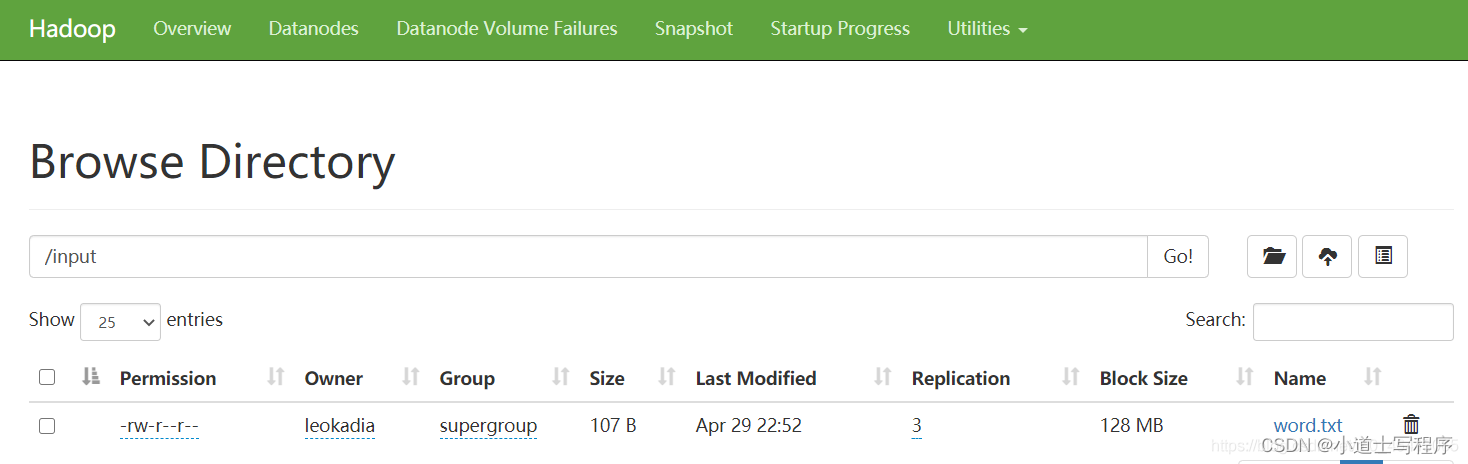Sort by Size column arrows

(x=667, y=377)
